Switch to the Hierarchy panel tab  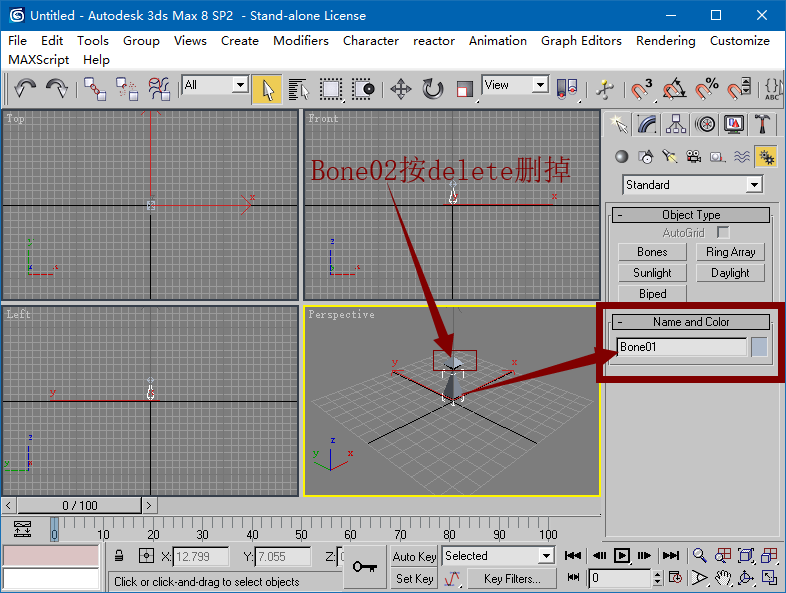677,124
